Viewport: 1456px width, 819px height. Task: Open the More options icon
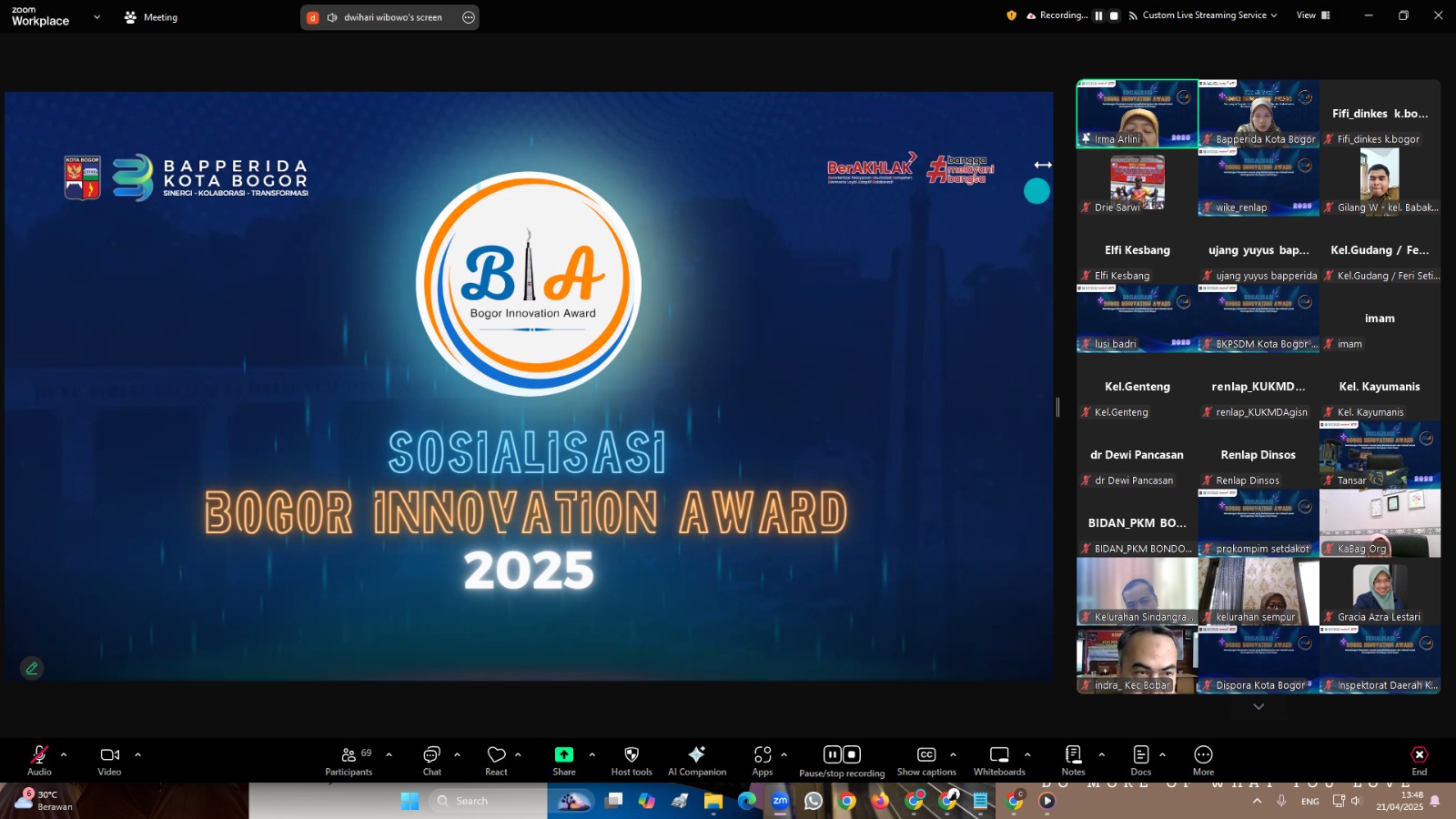click(1203, 754)
